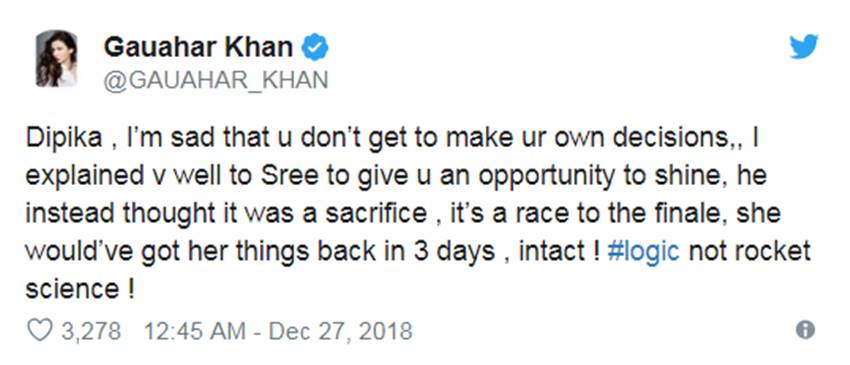Like the tweet with the heart icon
Image resolution: width=850 pixels, height=365 pixels.
click(40, 330)
